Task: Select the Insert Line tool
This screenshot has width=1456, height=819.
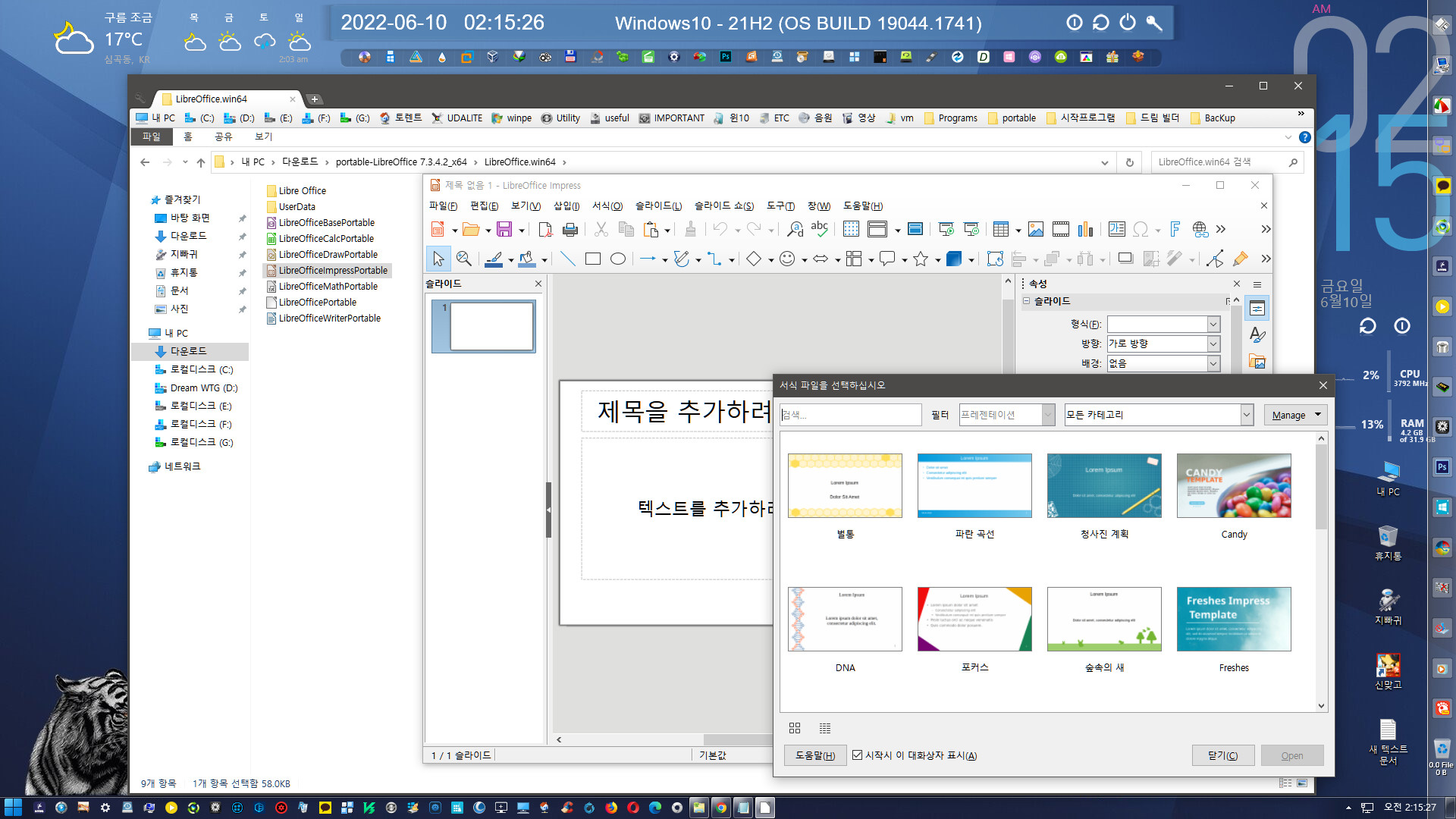Action: pyautogui.click(x=567, y=259)
